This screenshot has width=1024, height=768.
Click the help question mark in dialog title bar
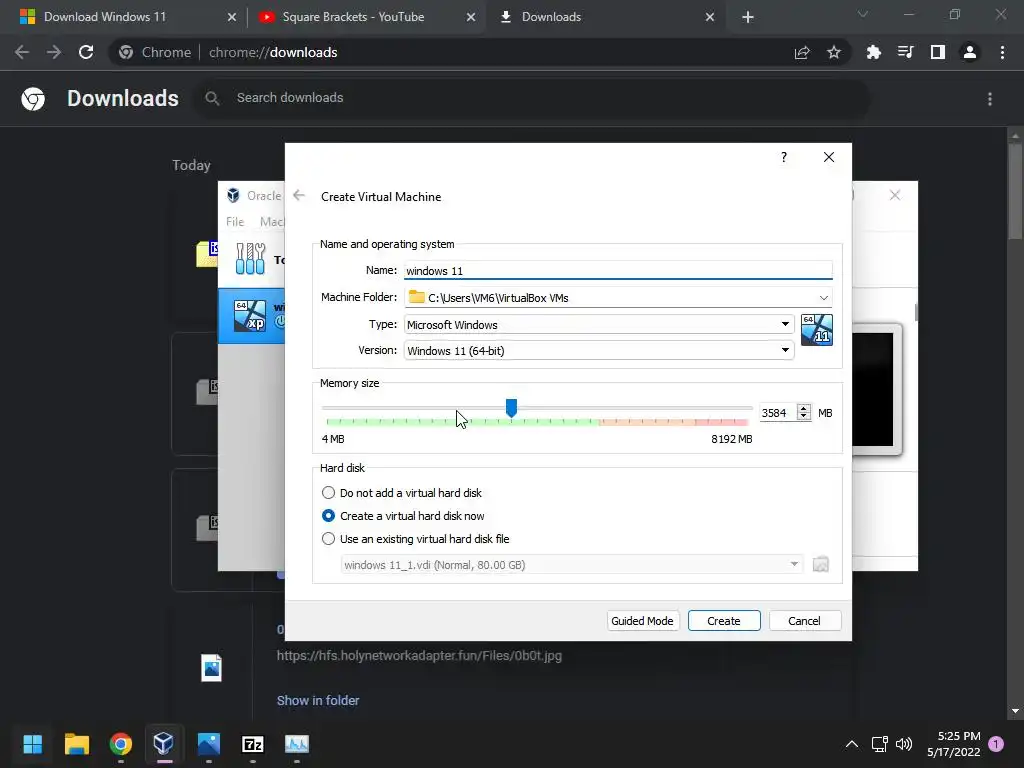click(784, 157)
